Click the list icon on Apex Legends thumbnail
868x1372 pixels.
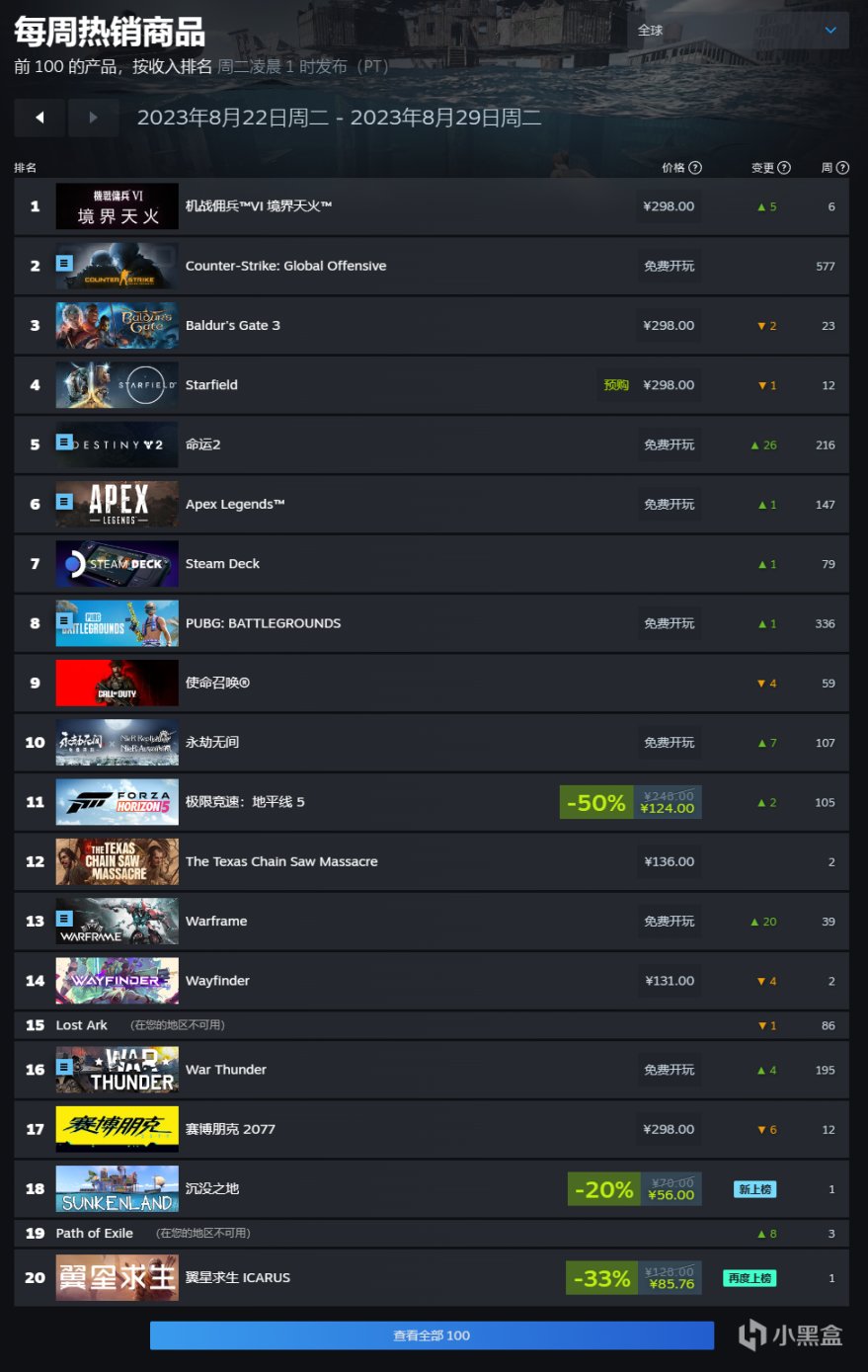click(x=64, y=501)
